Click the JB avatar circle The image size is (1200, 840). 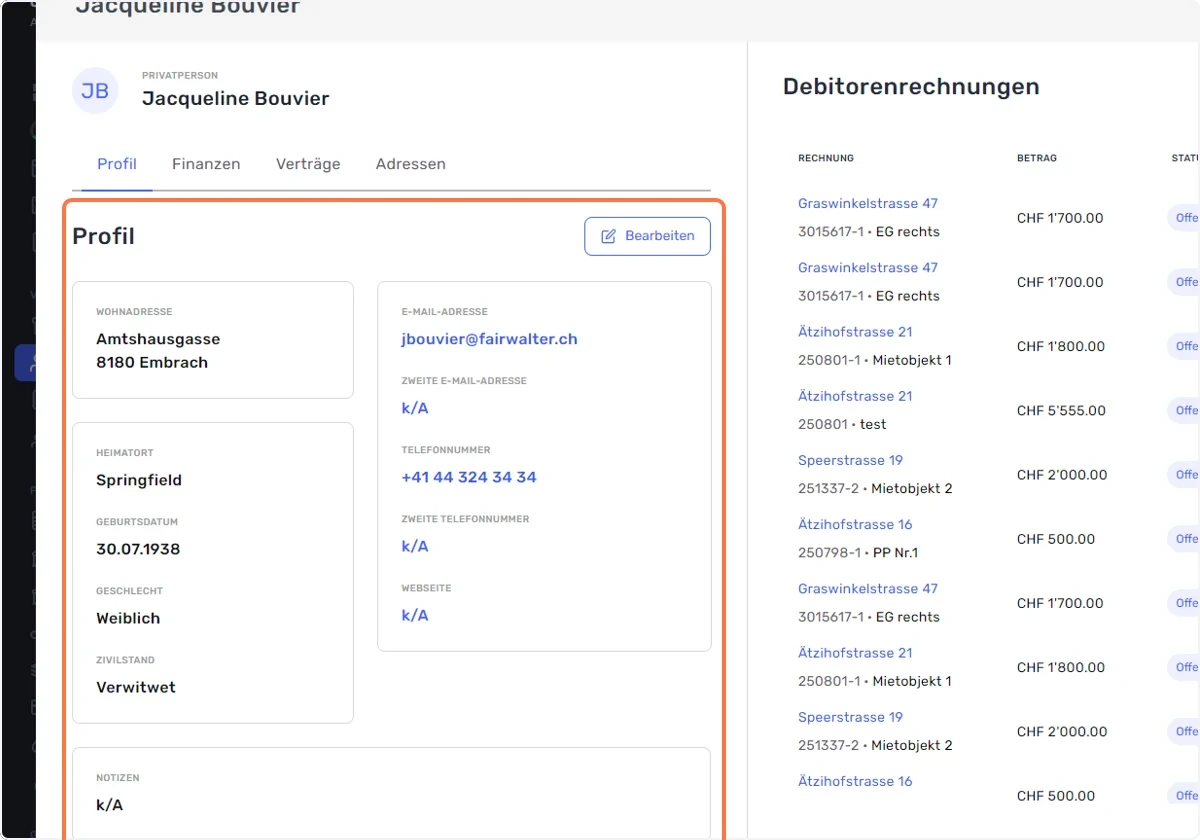[x=95, y=91]
